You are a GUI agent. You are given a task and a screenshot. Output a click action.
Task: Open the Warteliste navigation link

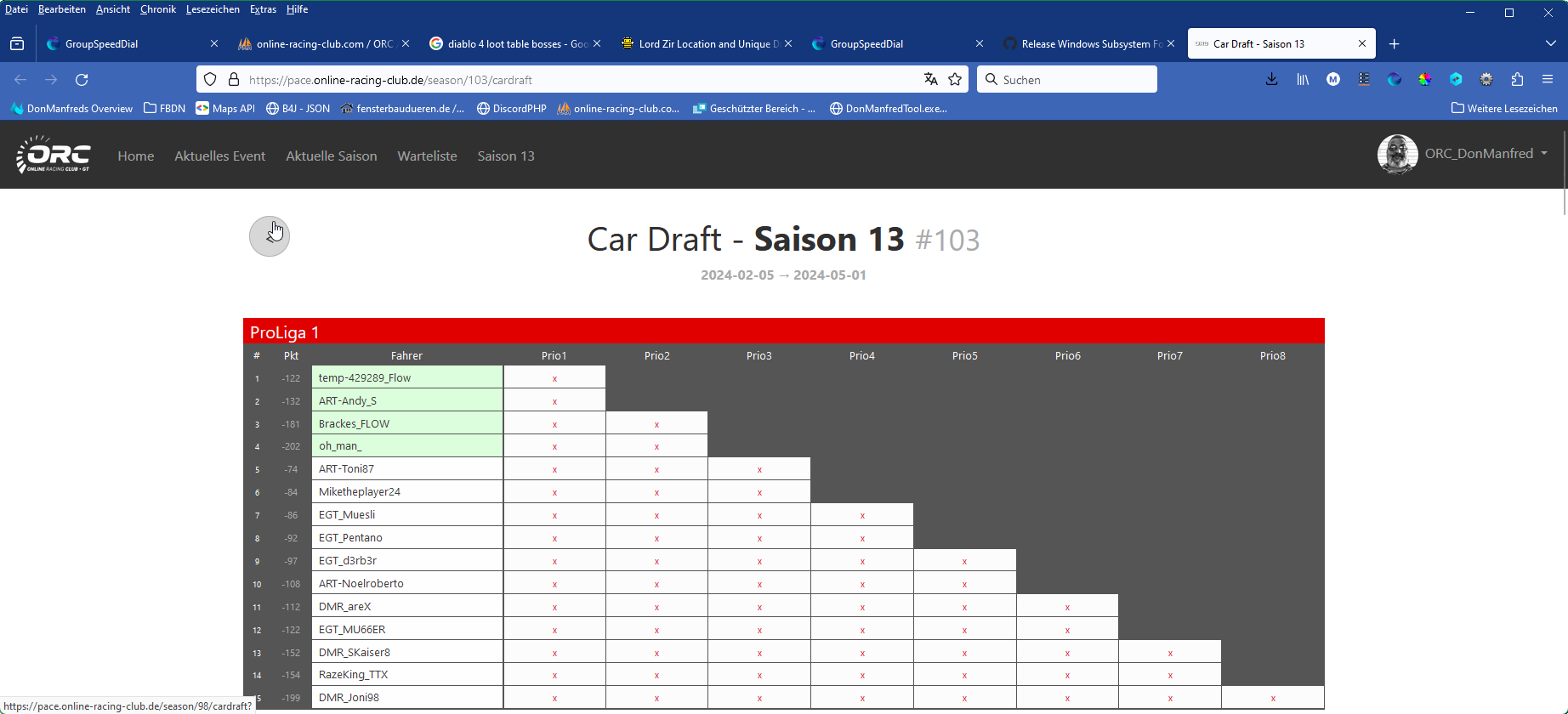coord(427,156)
